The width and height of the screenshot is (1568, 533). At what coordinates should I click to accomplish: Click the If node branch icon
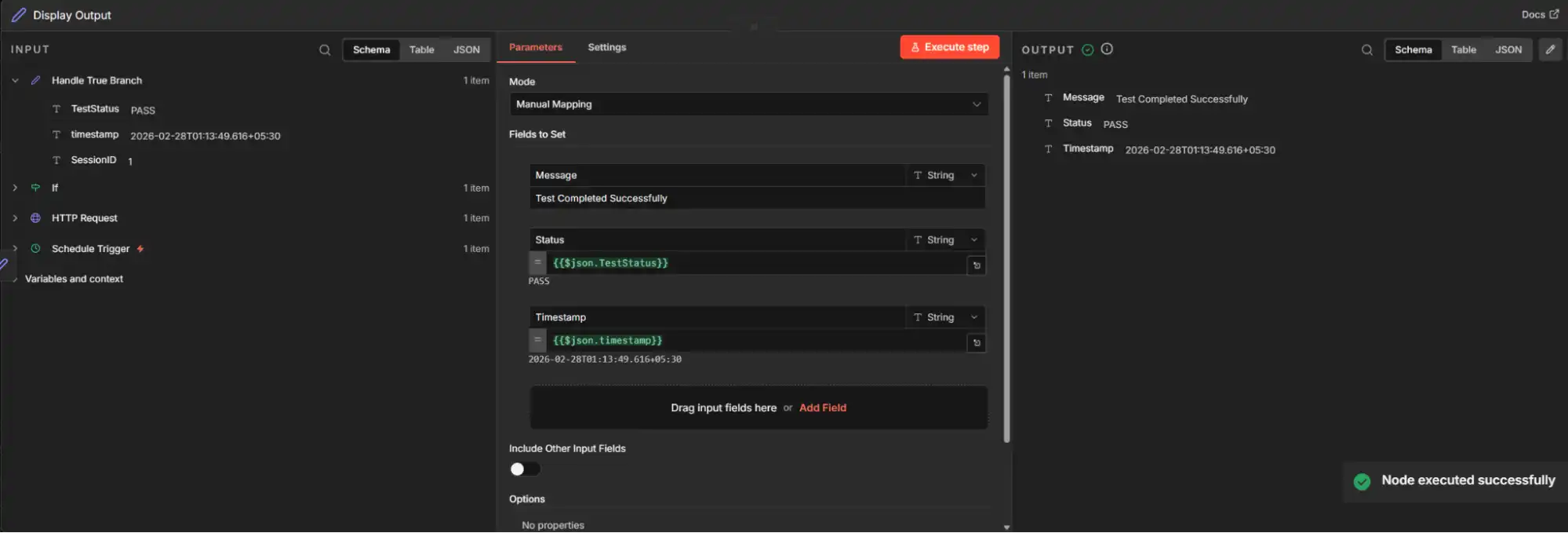coord(35,188)
